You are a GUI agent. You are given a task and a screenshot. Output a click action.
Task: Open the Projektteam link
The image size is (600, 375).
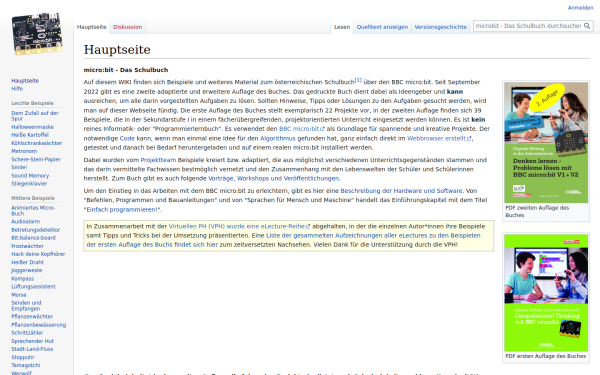click(x=158, y=160)
